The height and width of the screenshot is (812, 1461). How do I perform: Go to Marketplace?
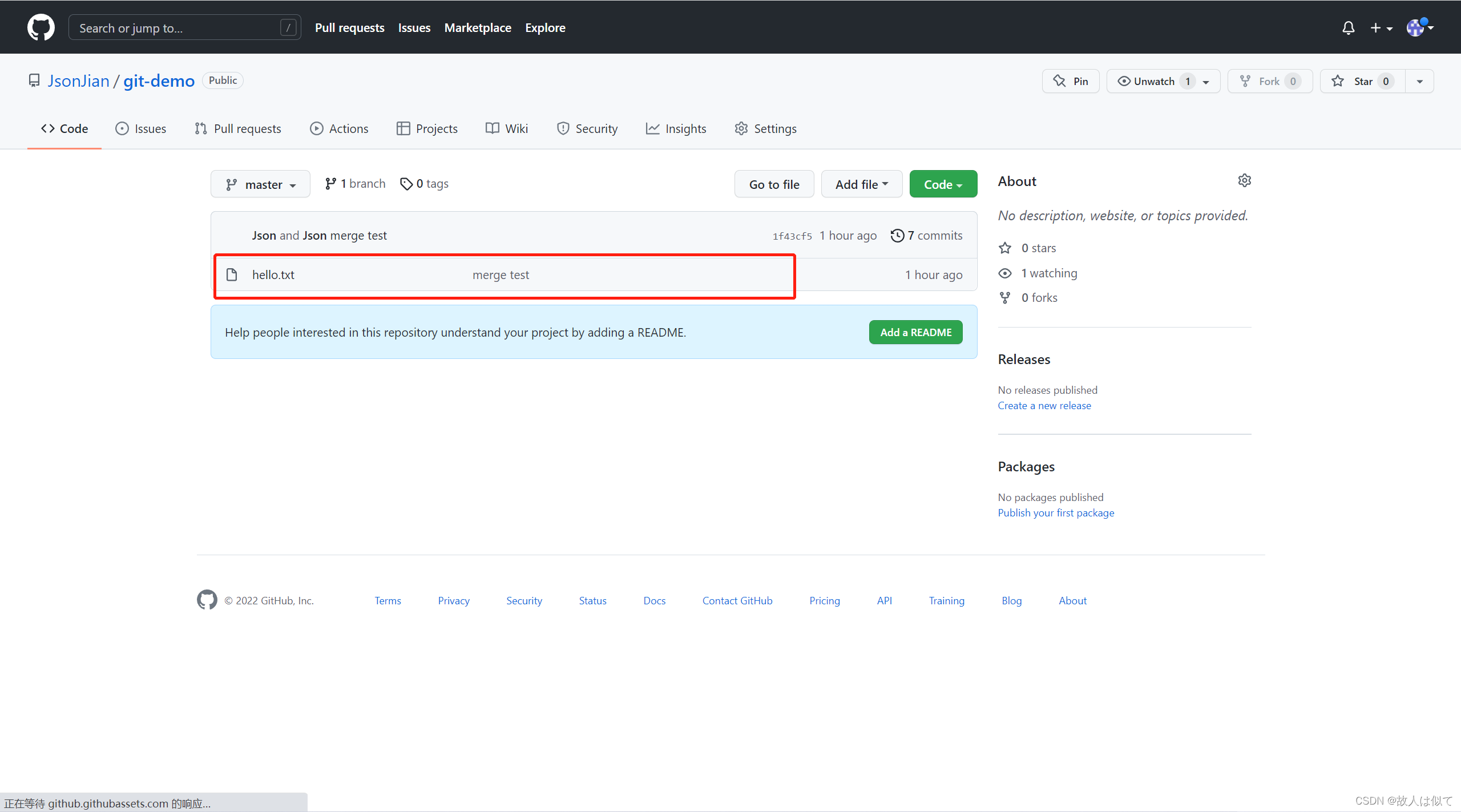(x=478, y=27)
